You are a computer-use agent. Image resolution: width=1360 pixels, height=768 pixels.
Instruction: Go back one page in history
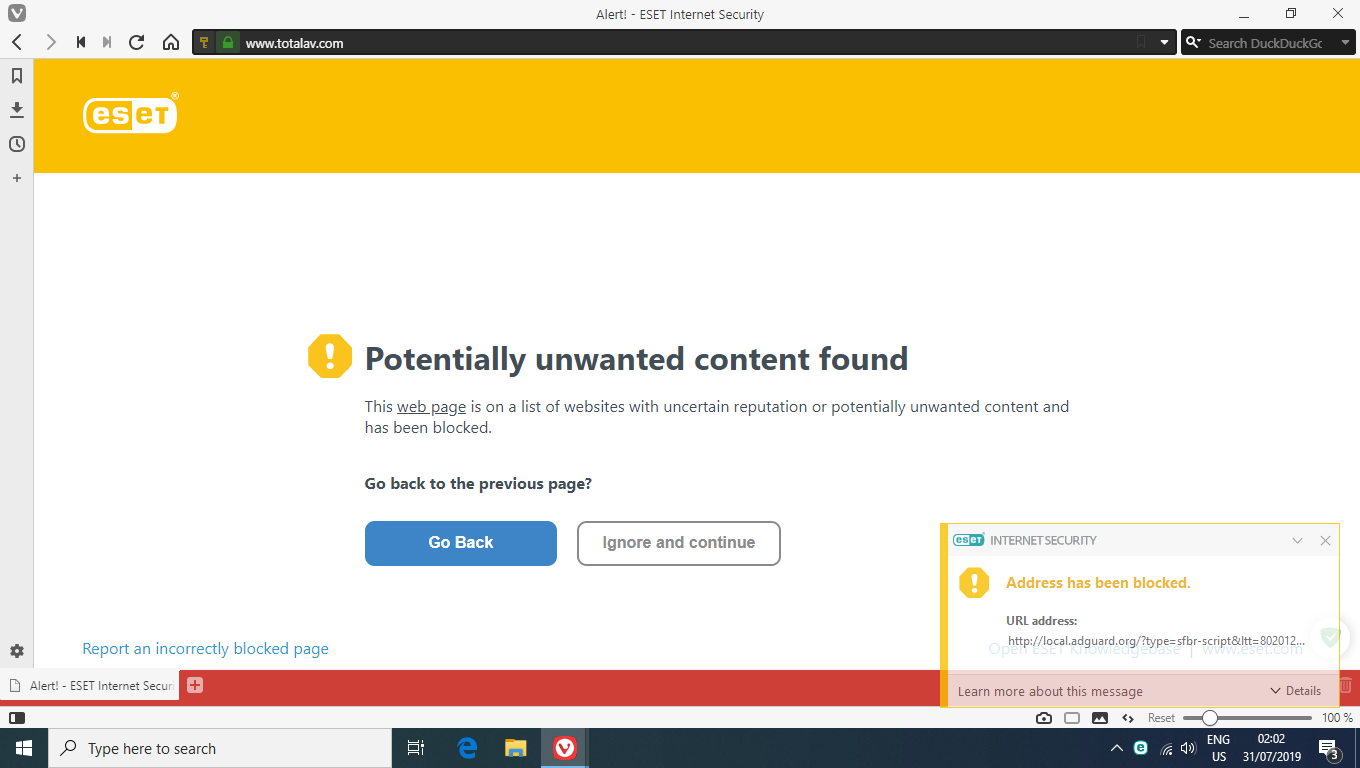(x=17, y=42)
